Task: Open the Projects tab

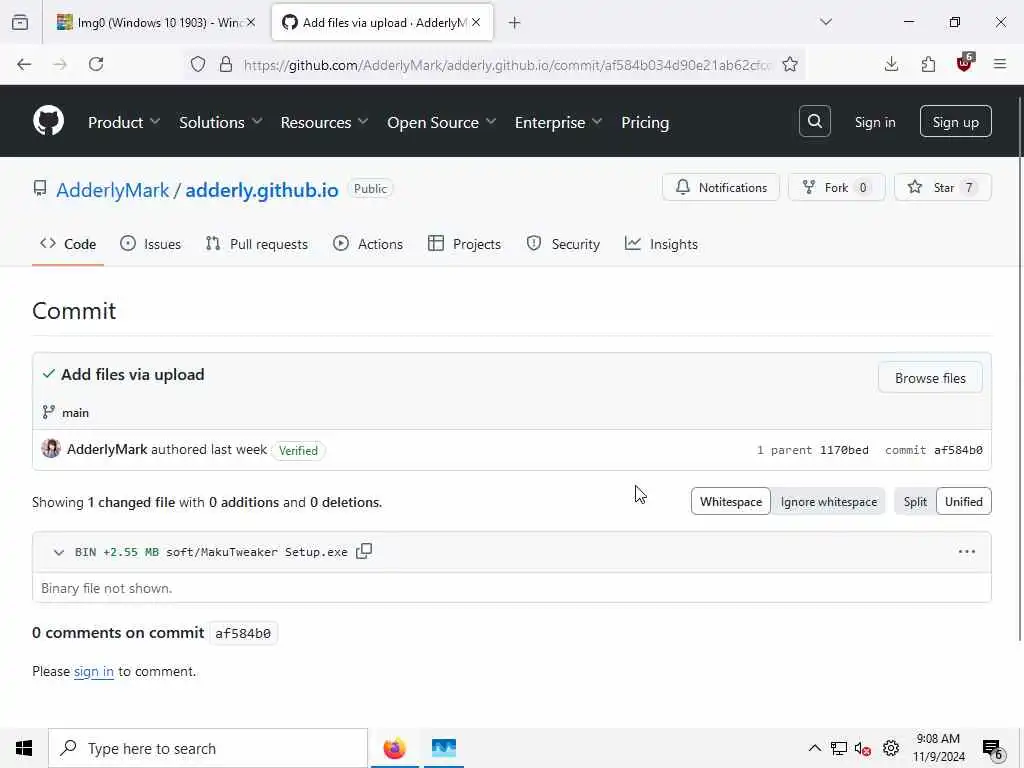Action: tap(464, 244)
